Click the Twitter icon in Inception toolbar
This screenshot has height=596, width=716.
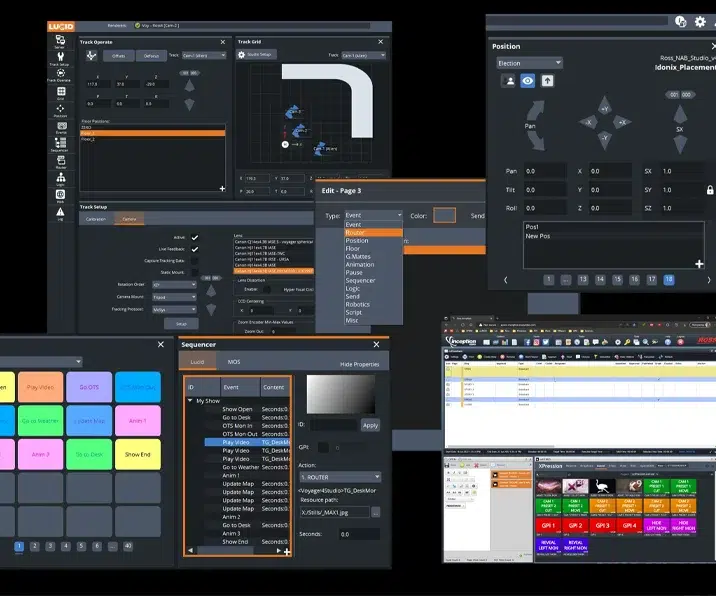(545, 342)
